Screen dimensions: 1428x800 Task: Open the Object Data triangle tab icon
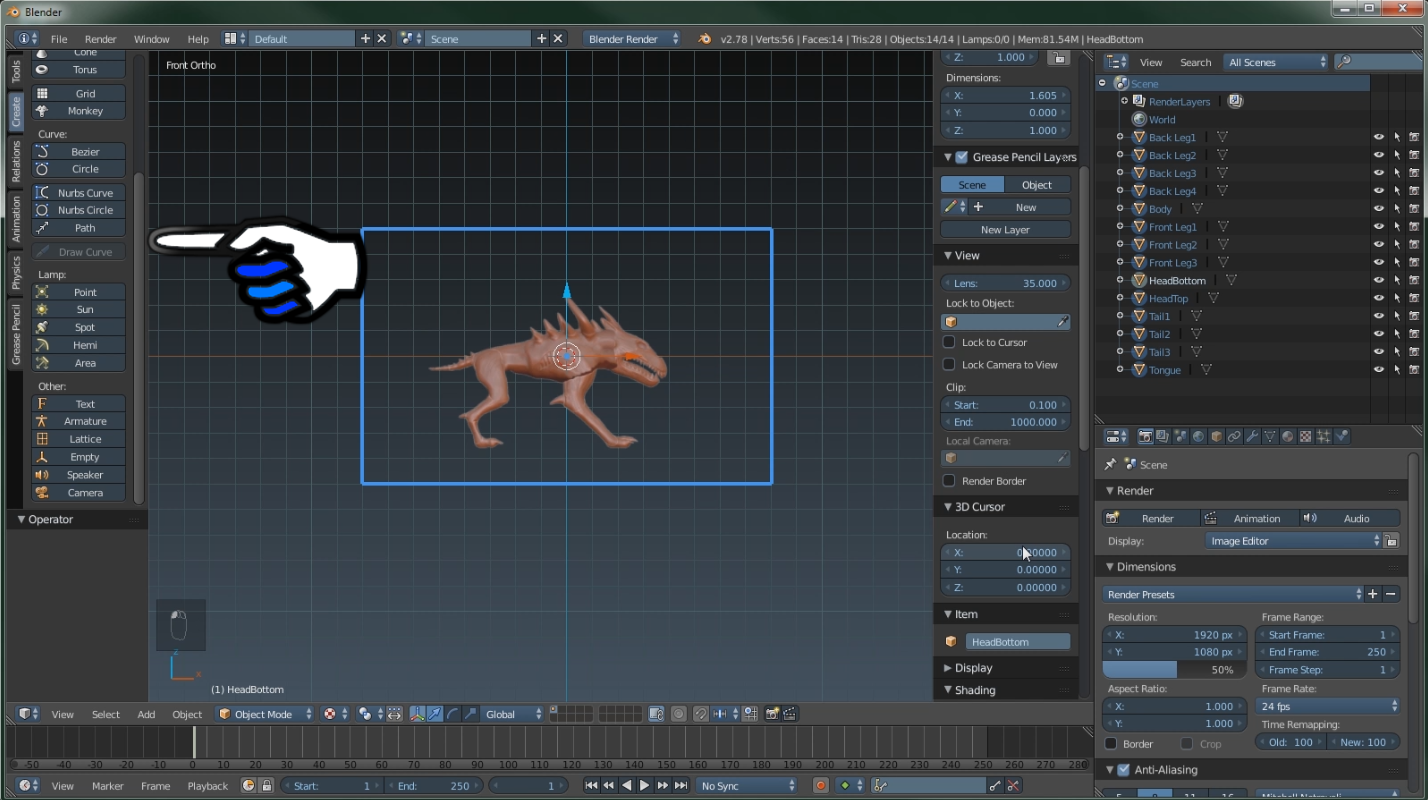pos(1270,436)
